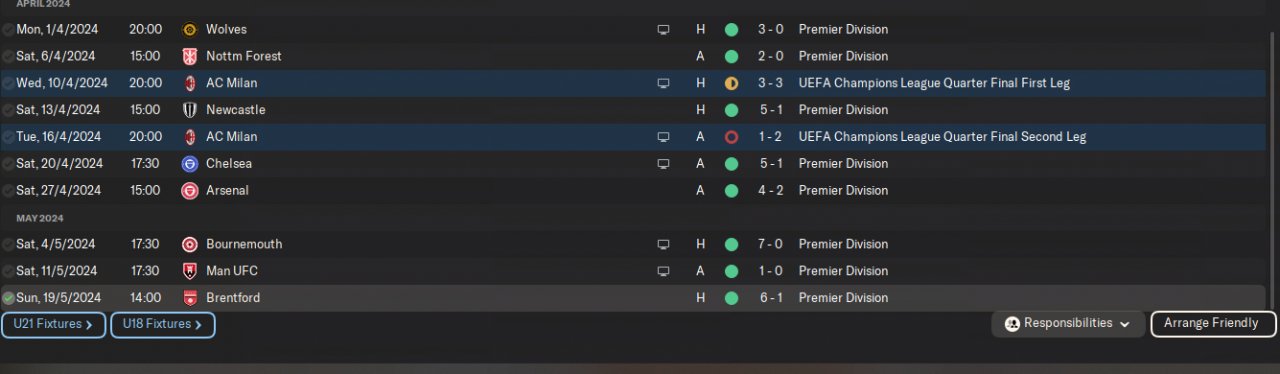Click the Nottm Forest club badge
Viewport: 1280px width, 374px height.
click(190, 56)
